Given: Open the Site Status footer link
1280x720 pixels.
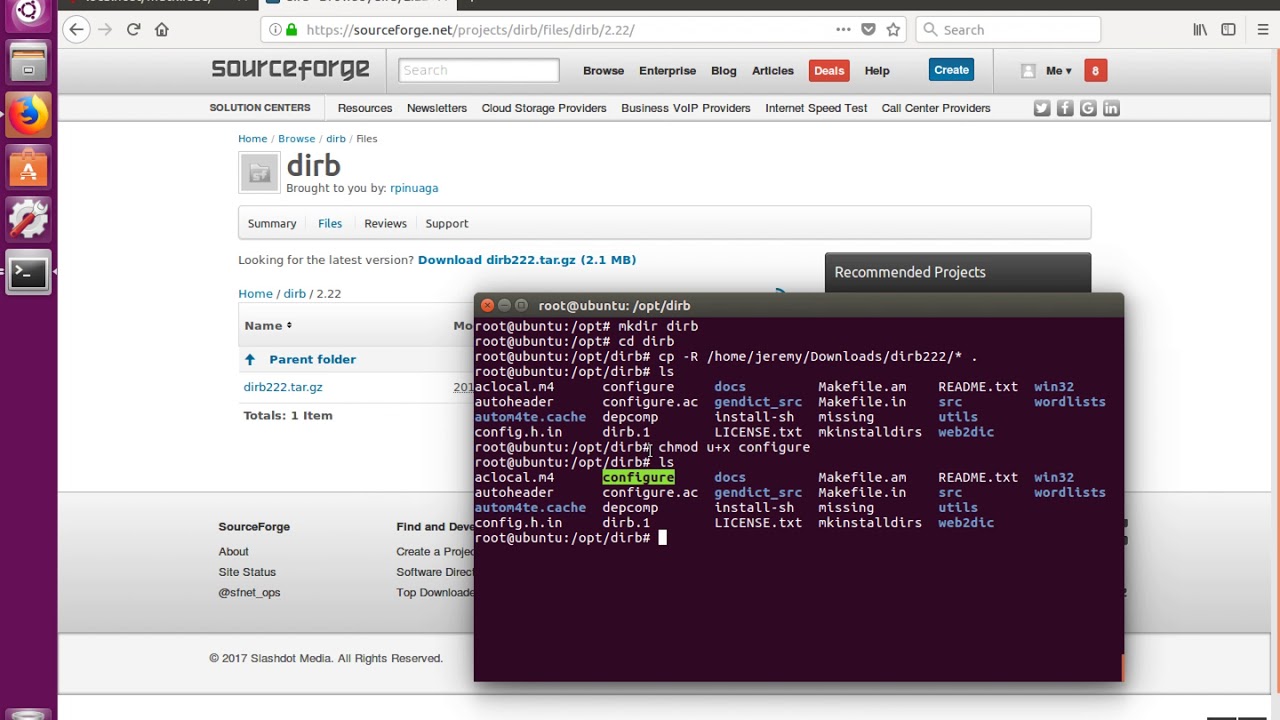Looking at the screenshot, I should pos(247,572).
